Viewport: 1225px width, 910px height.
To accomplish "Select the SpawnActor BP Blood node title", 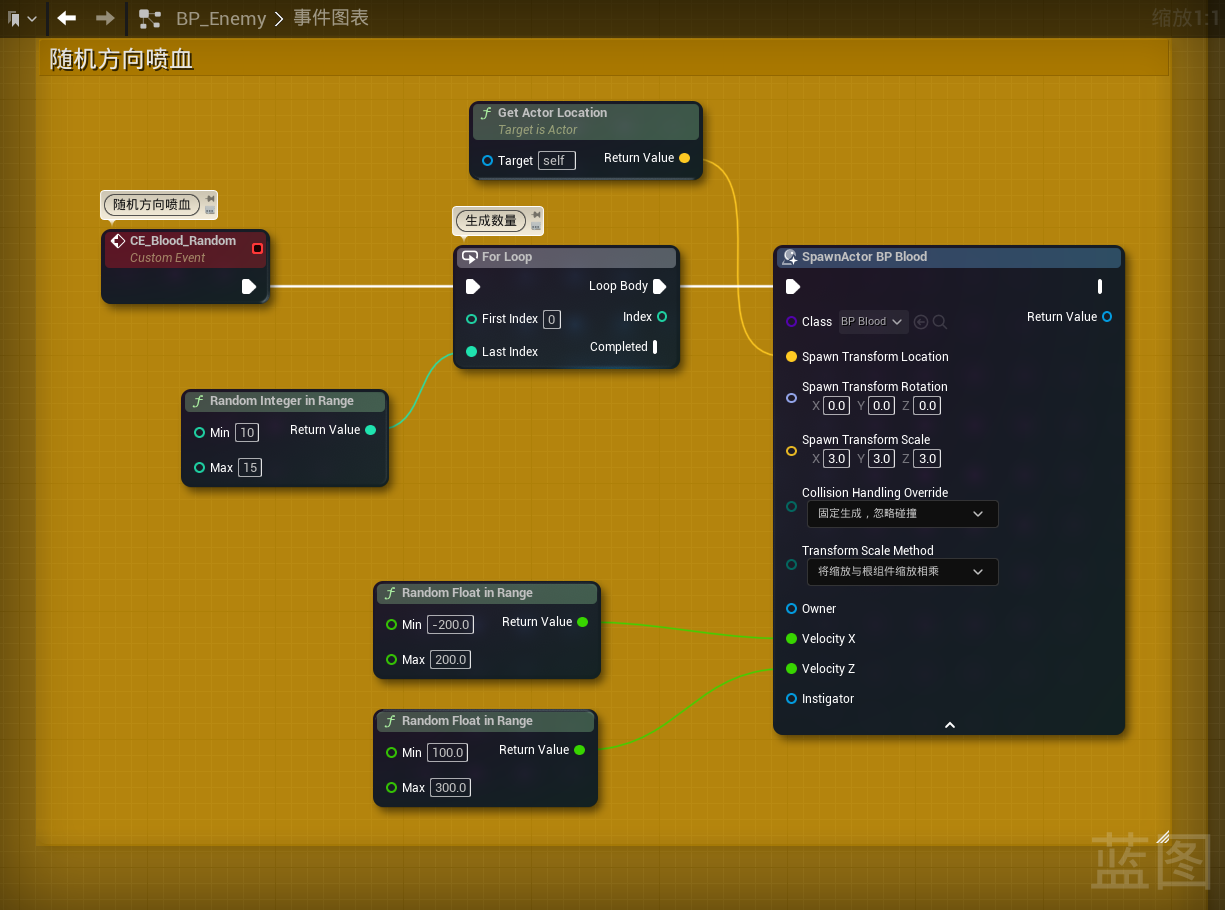I will [x=864, y=257].
